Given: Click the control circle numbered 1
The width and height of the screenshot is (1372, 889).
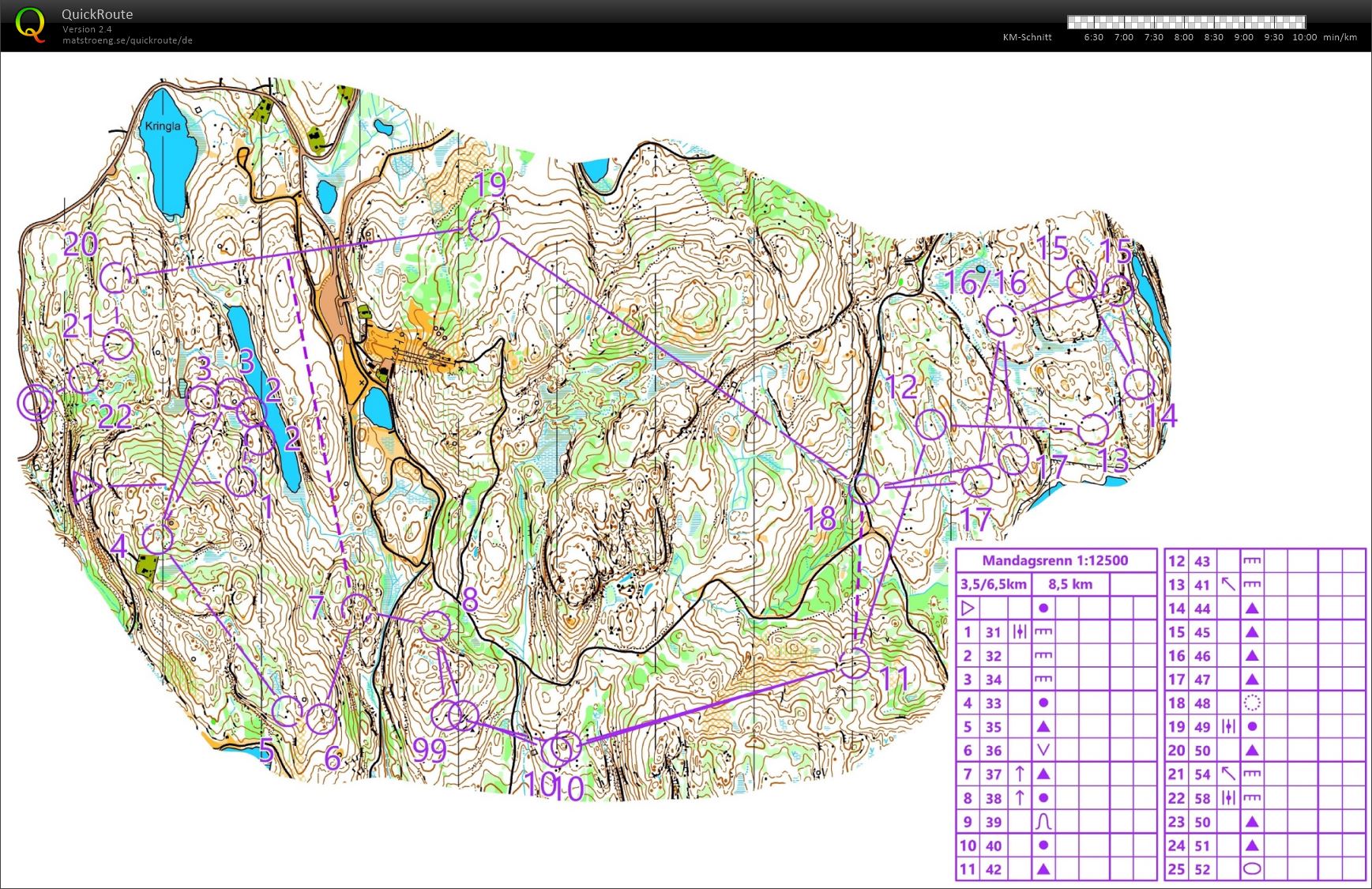Looking at the screenshot, I should [x=241, y=480].
